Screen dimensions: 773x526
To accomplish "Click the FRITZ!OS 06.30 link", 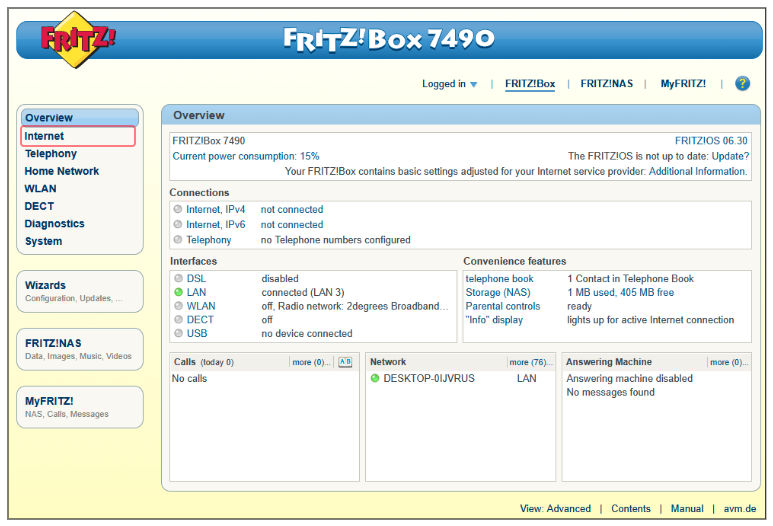I will coord(711,141).
